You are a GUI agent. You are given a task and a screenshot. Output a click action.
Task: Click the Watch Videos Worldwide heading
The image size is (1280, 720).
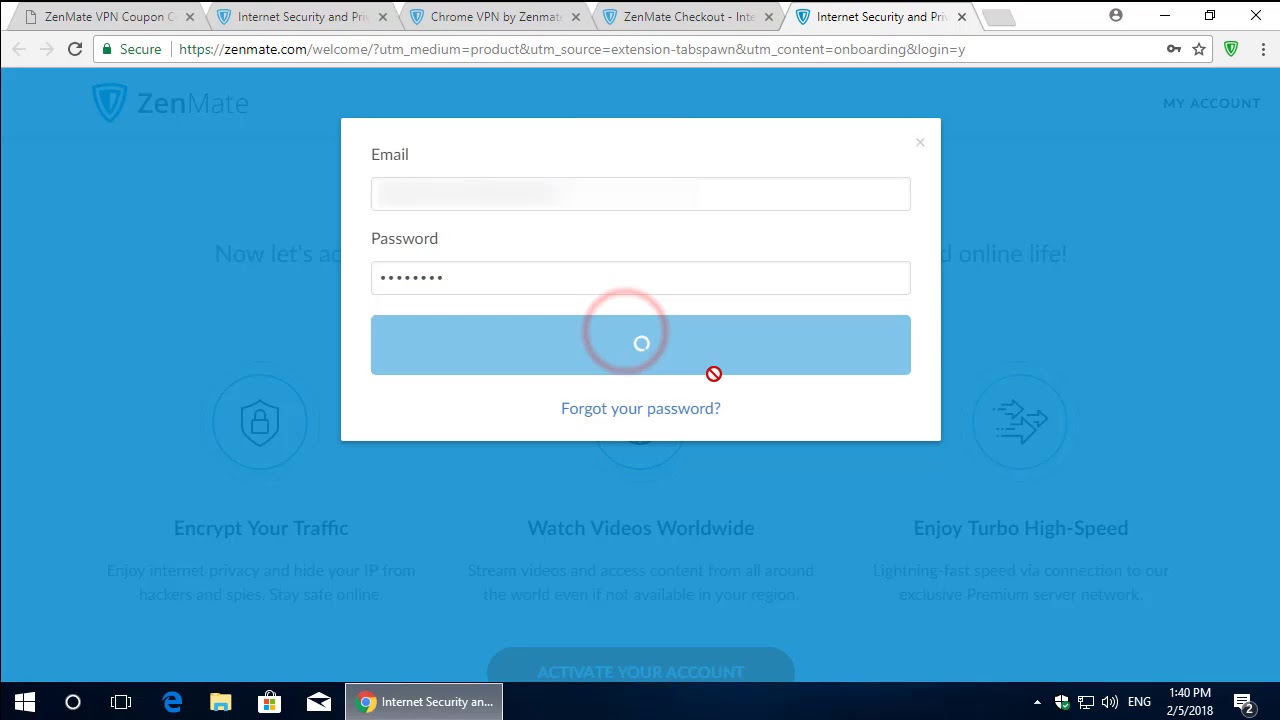point(640,528)
